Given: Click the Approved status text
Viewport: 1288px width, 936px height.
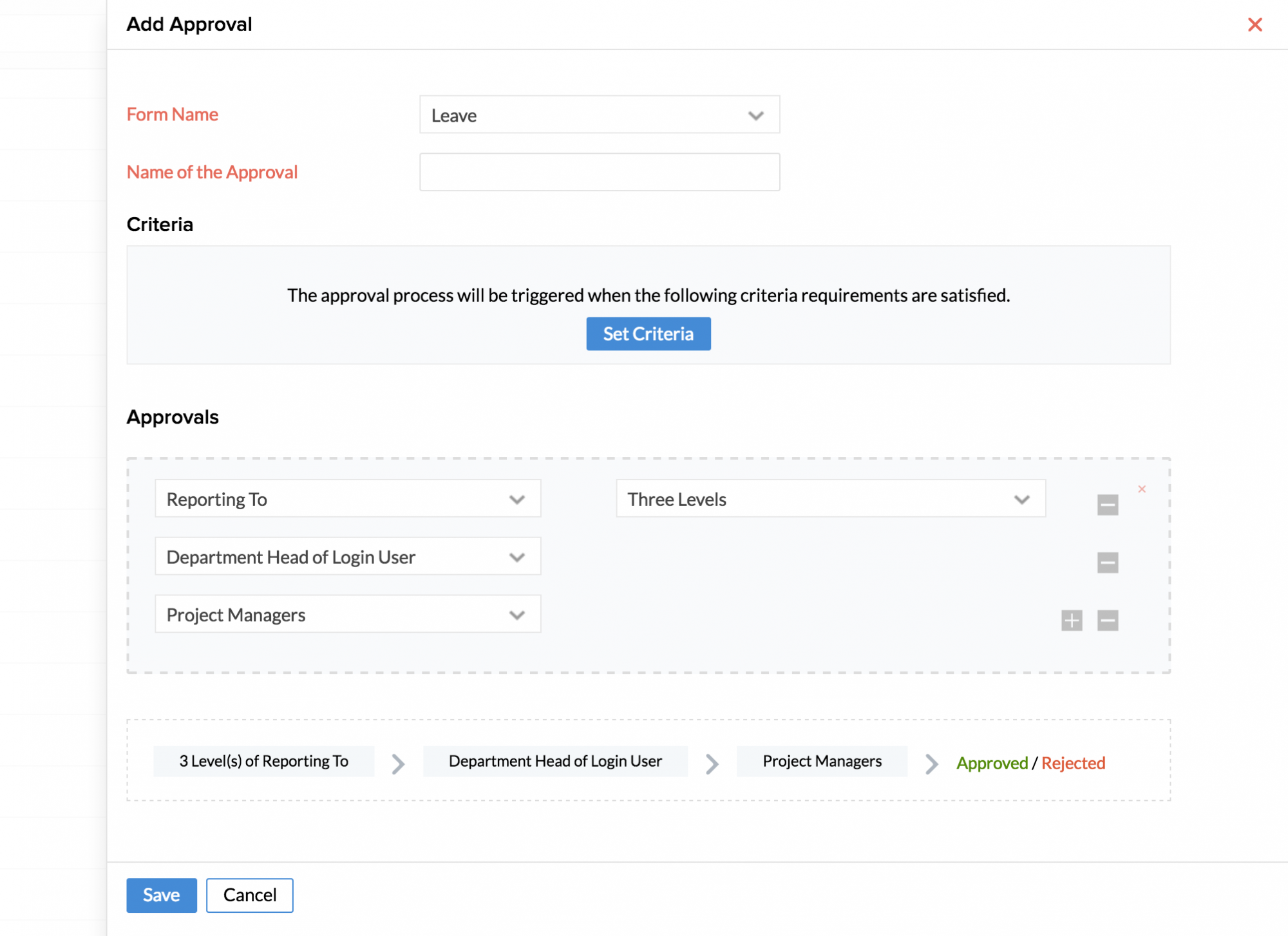Looking at the screenshot, I should 991,763.
